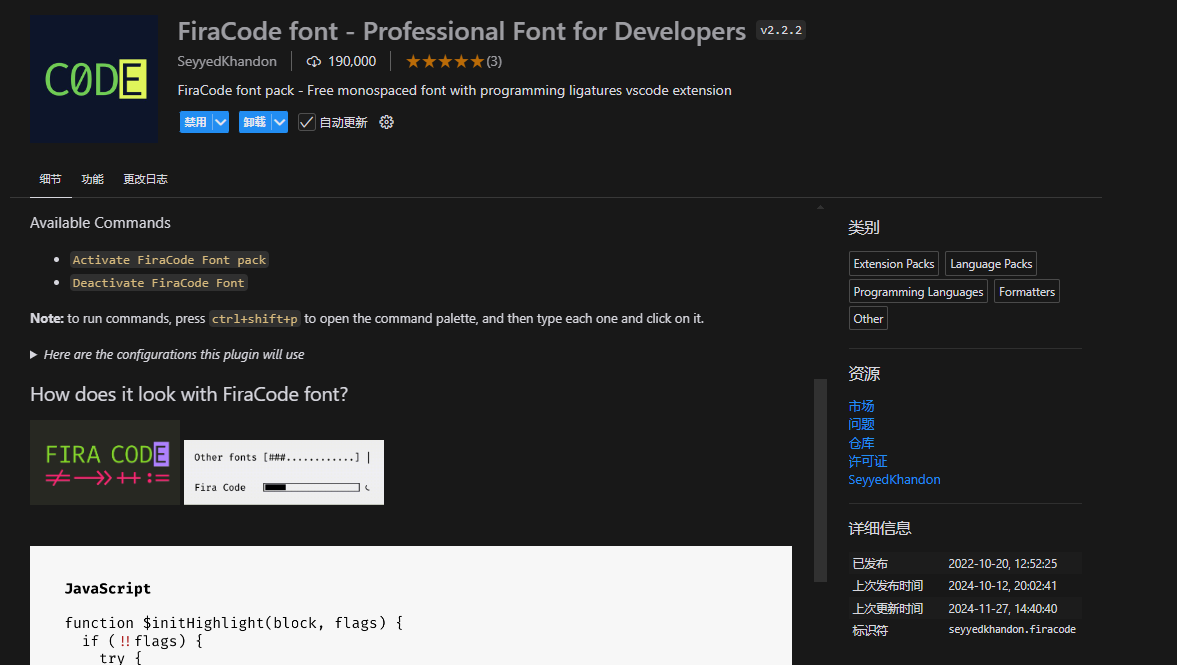Open the 市场 marketplace link
This screenshot has width=1177, height=665.
[861, 406]
